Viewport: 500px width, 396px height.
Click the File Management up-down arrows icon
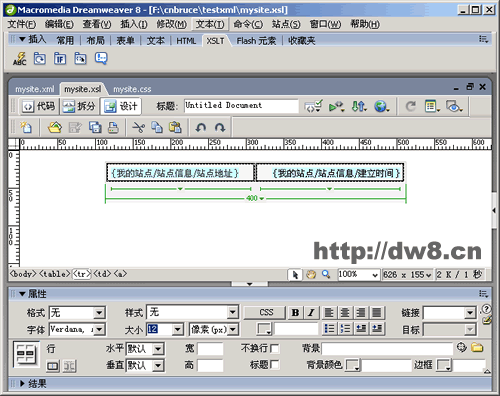pos(359,107)
